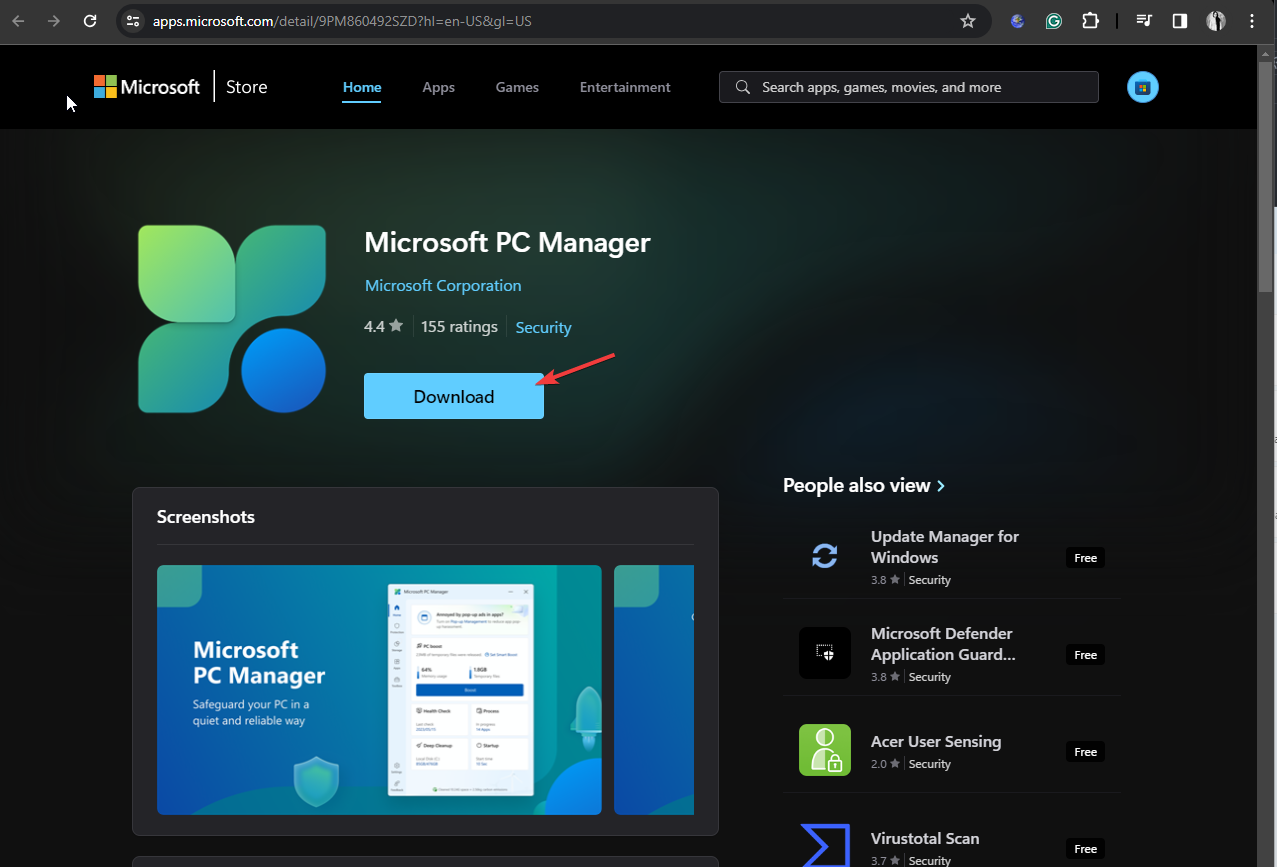This screenshot has height=867, width=1277.
Task: View site information icon in address bar
Action: tap(133, 21)
